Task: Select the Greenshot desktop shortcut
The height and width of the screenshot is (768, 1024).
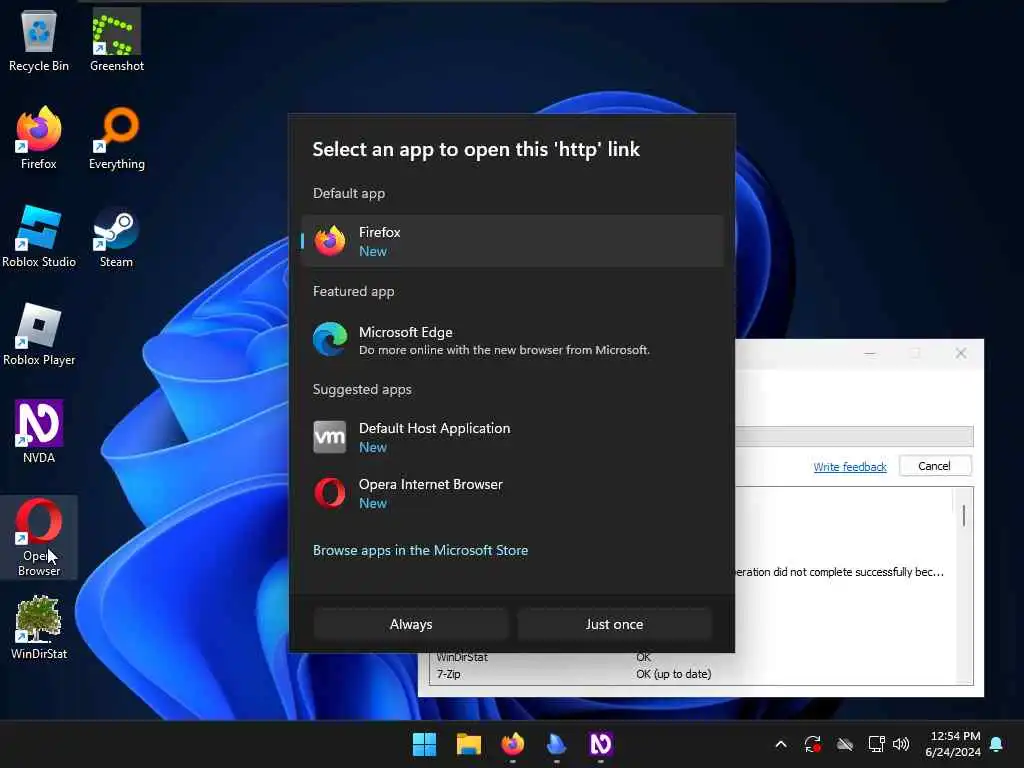Action: [117, 40]
